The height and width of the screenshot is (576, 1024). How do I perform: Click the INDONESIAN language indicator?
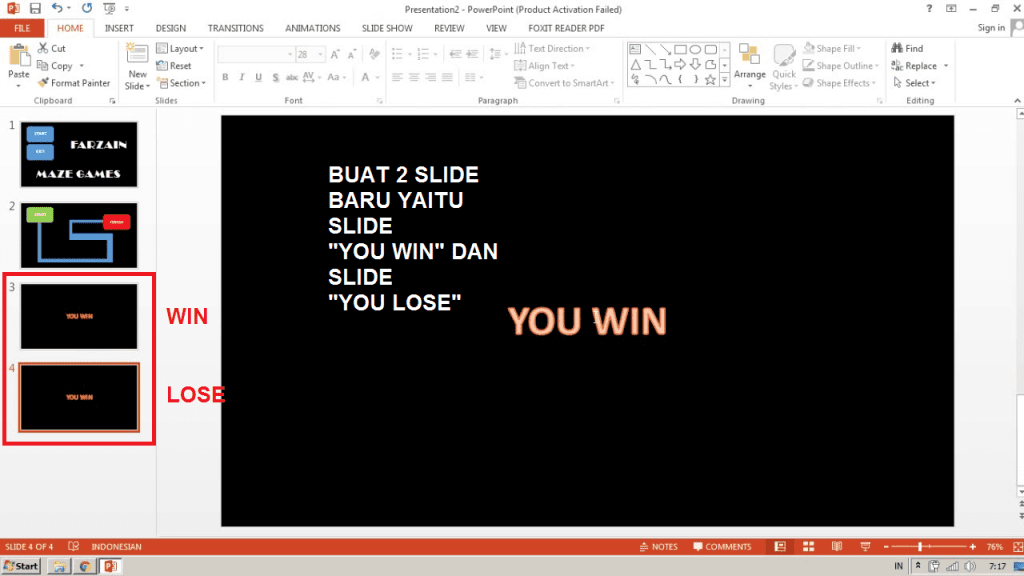(x=116, y=547)
